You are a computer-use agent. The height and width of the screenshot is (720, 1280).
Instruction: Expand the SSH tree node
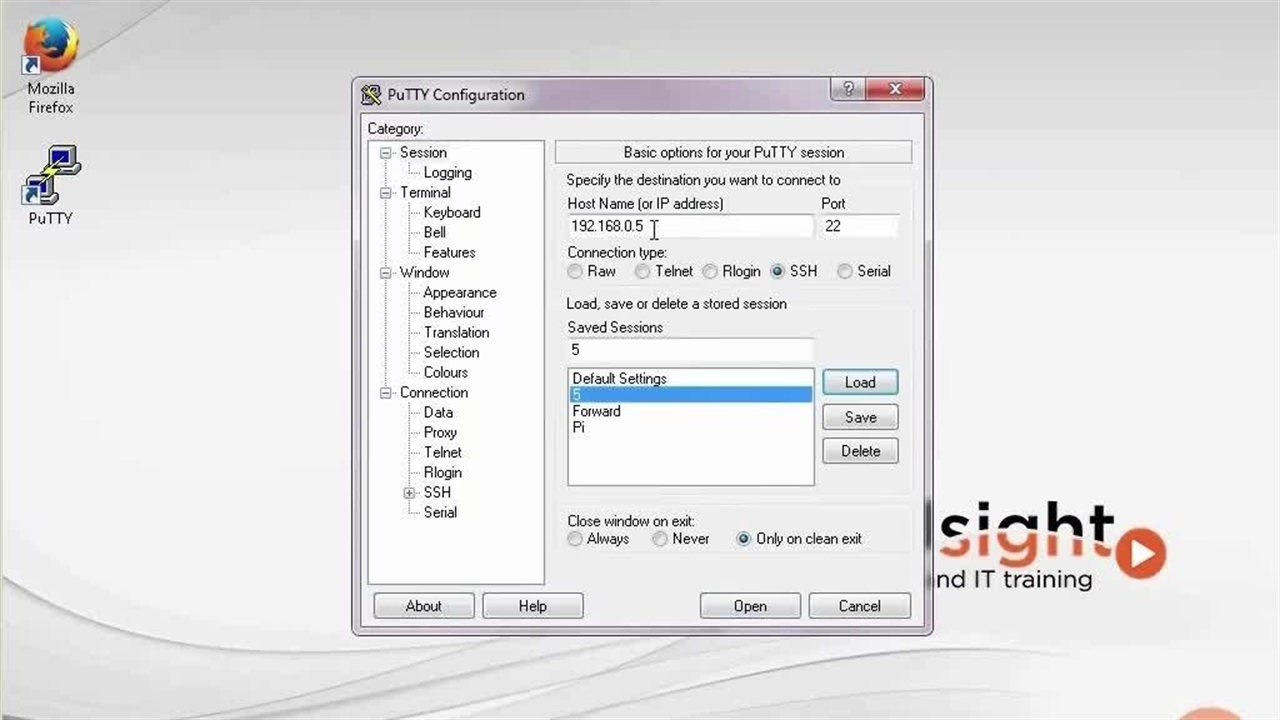[x=409, y=493]
